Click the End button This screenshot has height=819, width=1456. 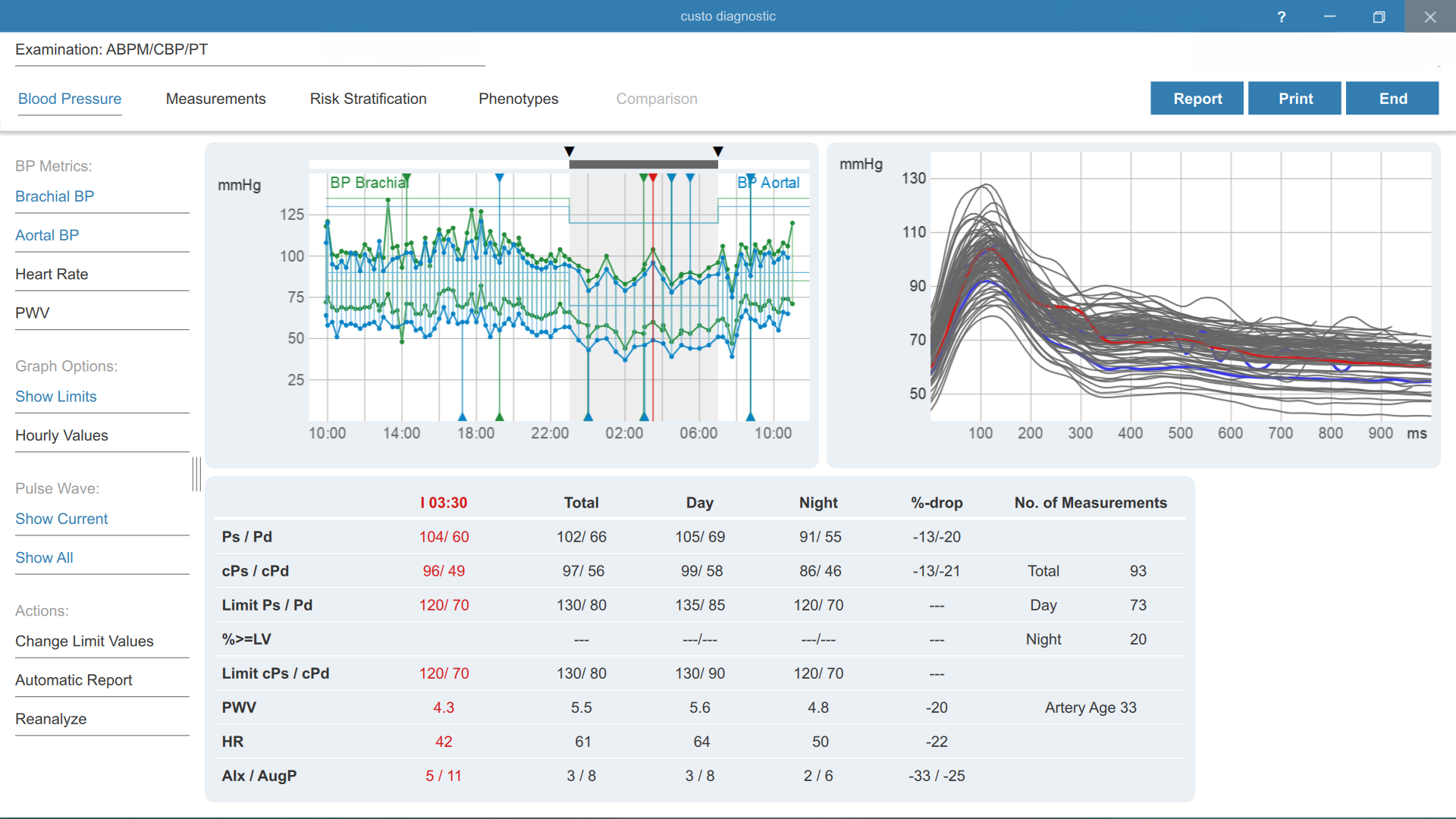[1393, 99]
